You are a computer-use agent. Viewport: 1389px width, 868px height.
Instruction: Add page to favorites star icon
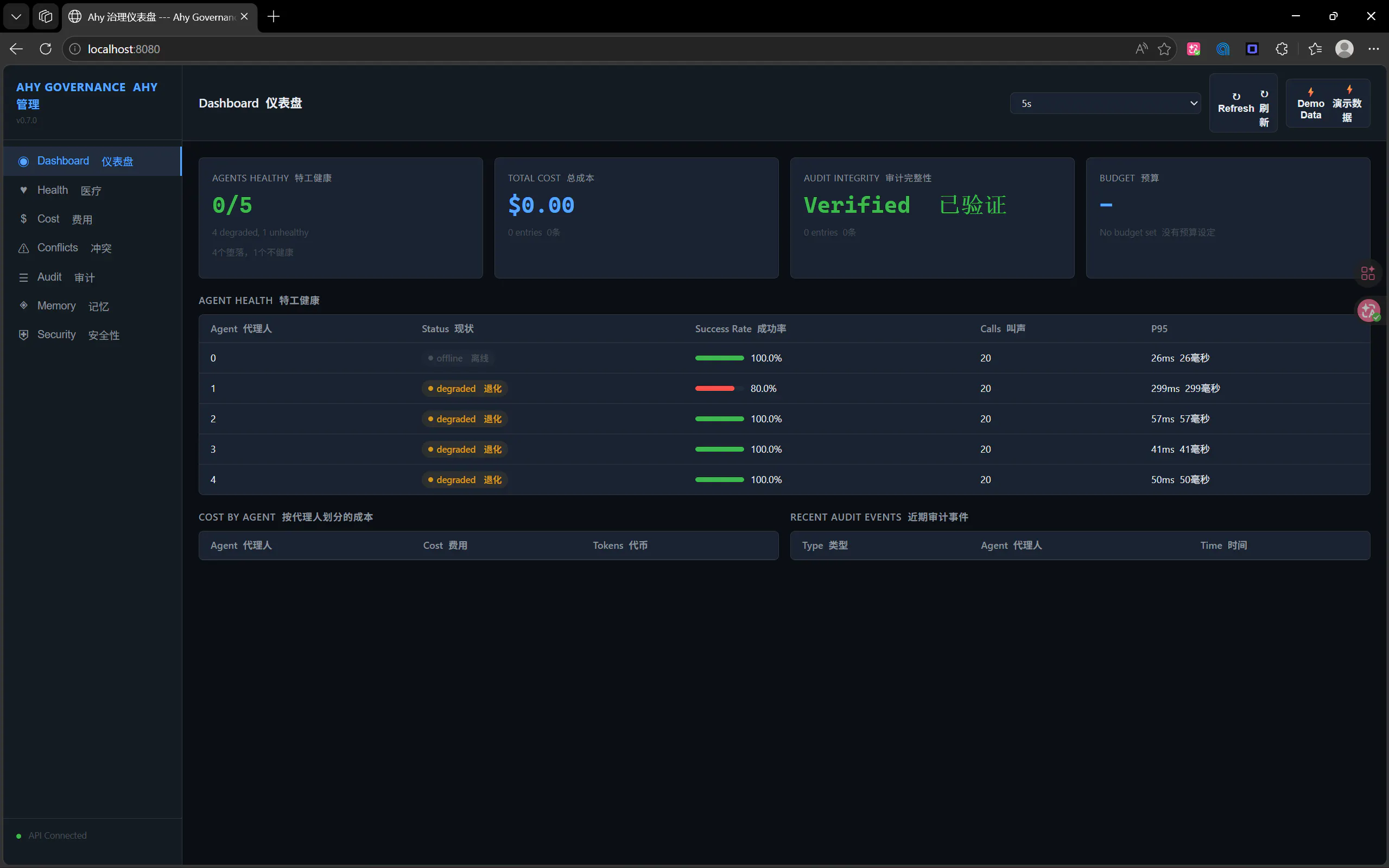pos(1164,49)
